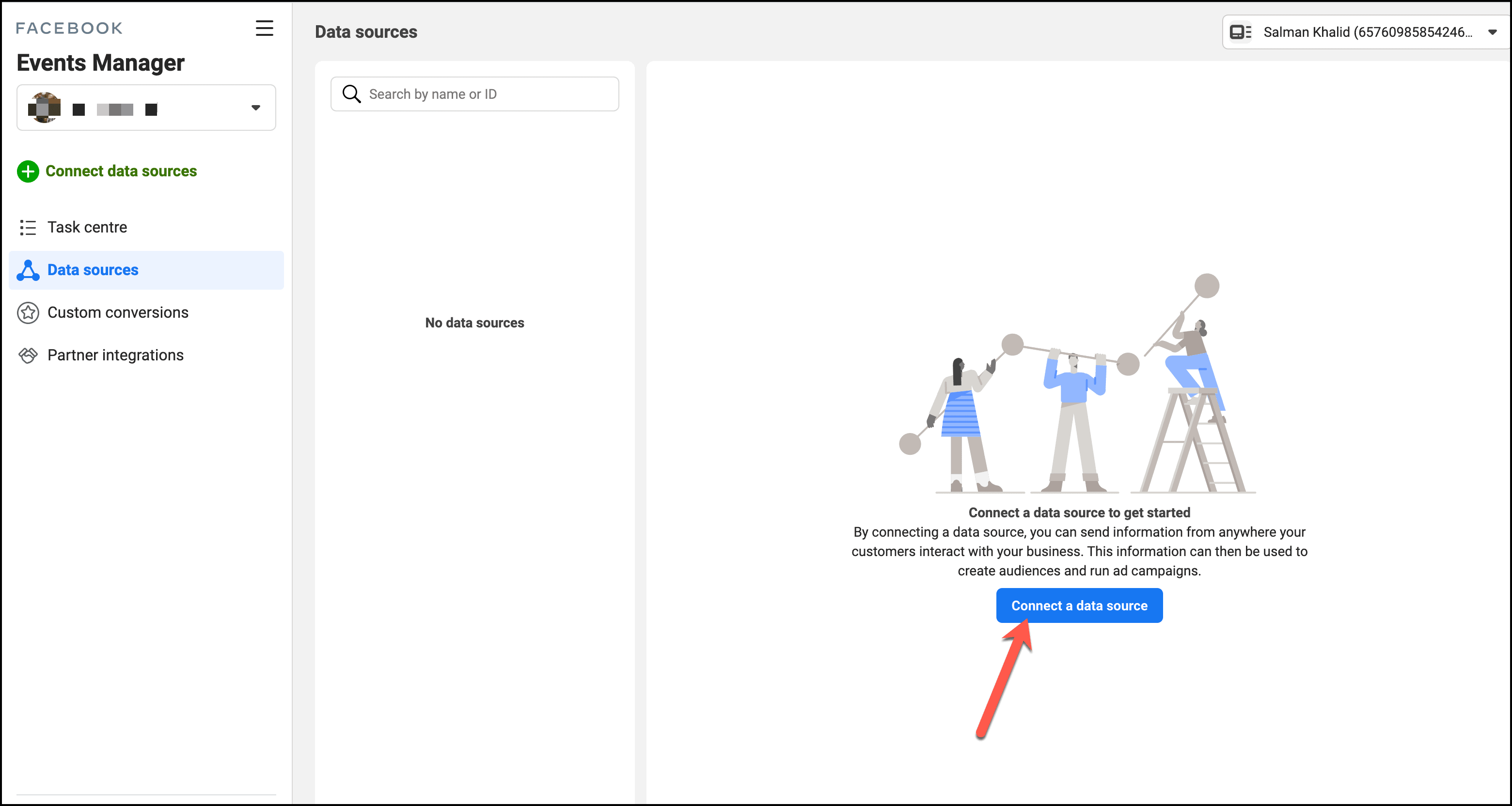Click the Connect data sources link
The image size is (1512, 806).
[x=121, y=170]
